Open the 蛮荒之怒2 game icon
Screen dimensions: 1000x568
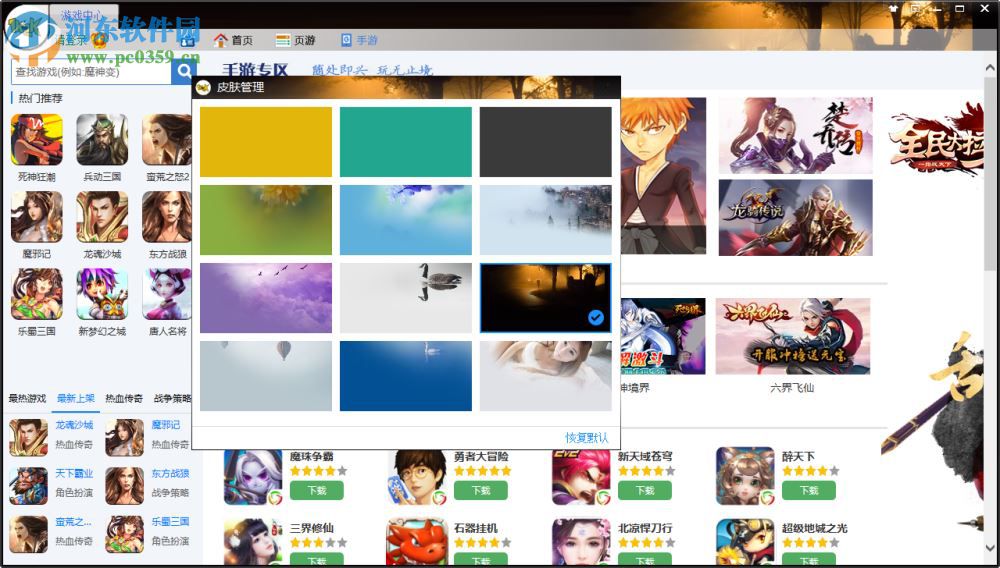click(x=166, y=140)
